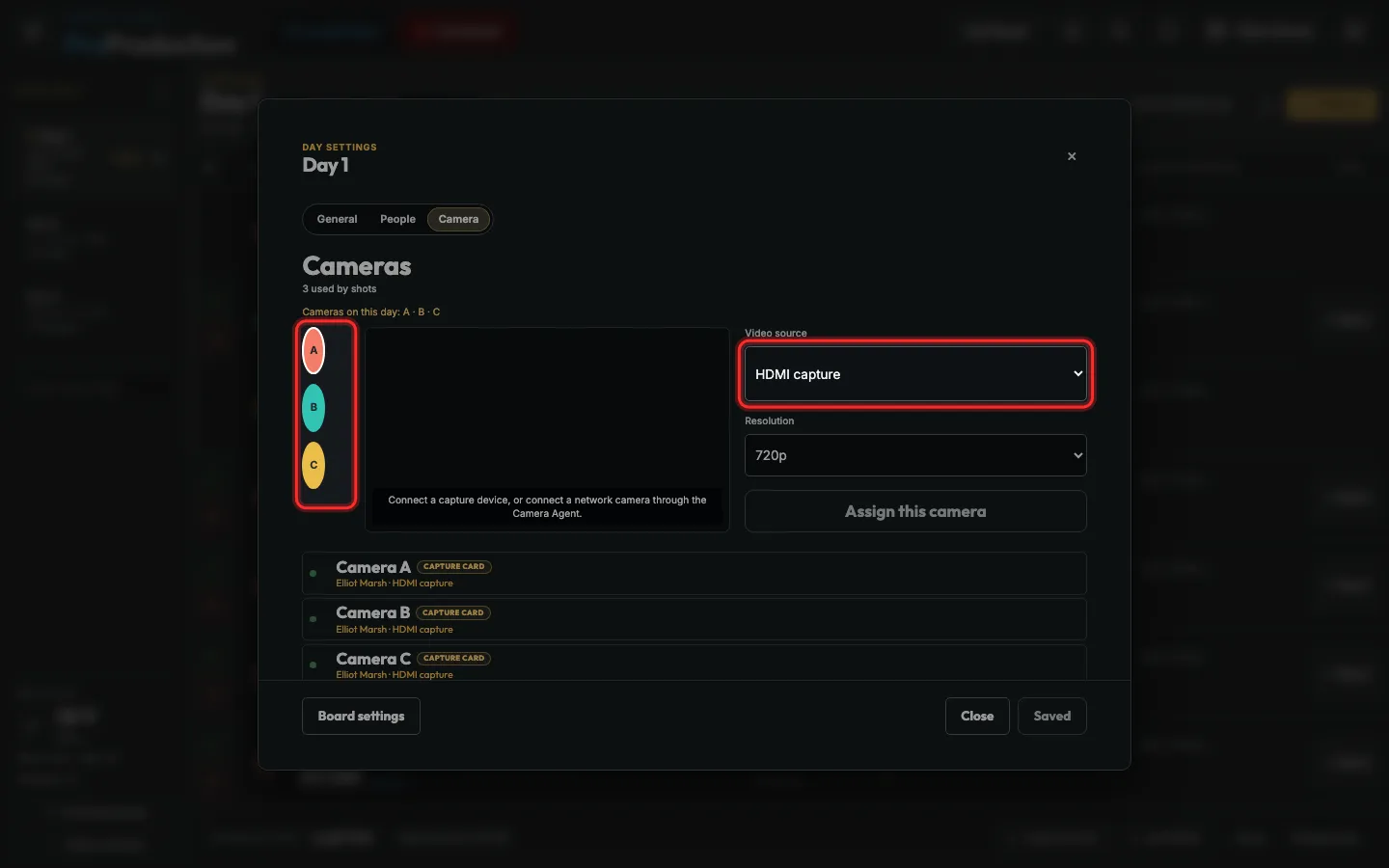Click the Assign this camera button
The width and height of the screenshot is (1389, 868).
[x=915, y=511]
